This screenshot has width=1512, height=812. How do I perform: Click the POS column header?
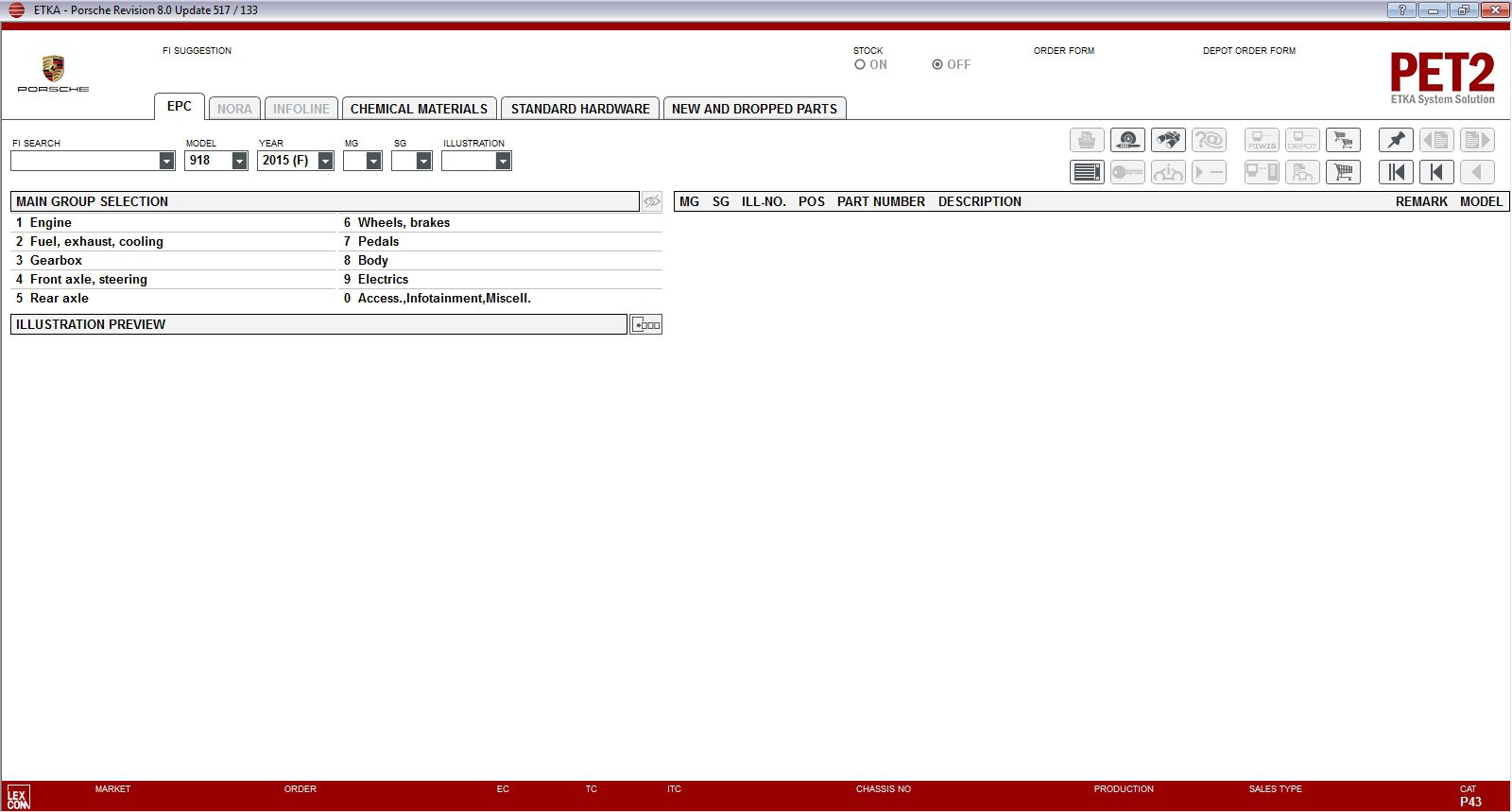coord(812,202)
